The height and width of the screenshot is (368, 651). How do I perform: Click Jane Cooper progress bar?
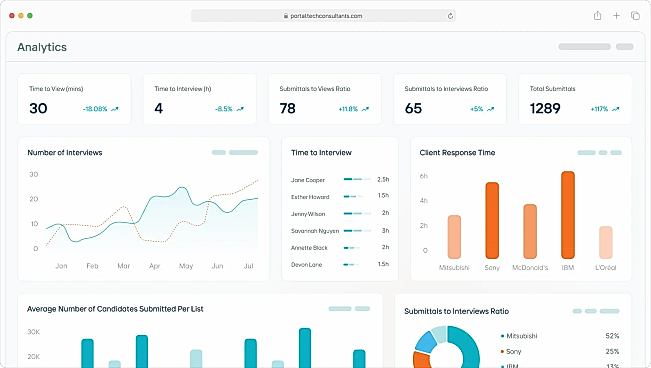pos(357,179)
